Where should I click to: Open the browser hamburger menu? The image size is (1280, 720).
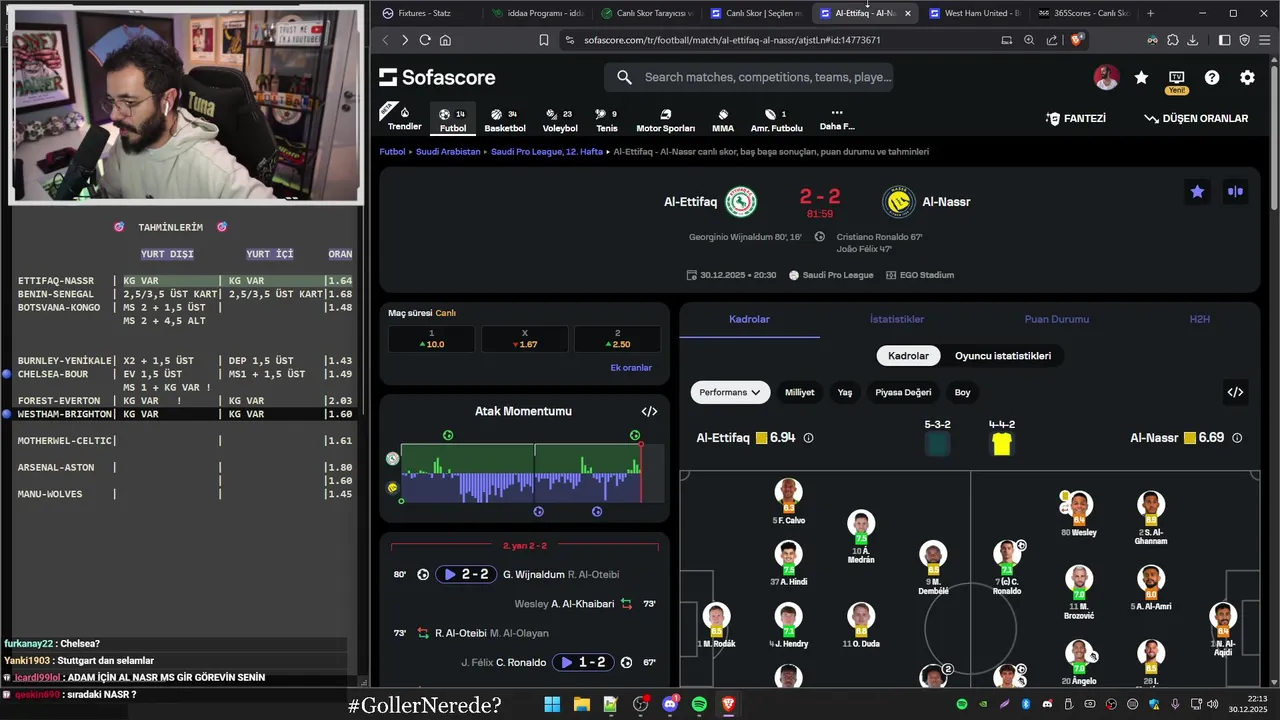(1264, 40)
